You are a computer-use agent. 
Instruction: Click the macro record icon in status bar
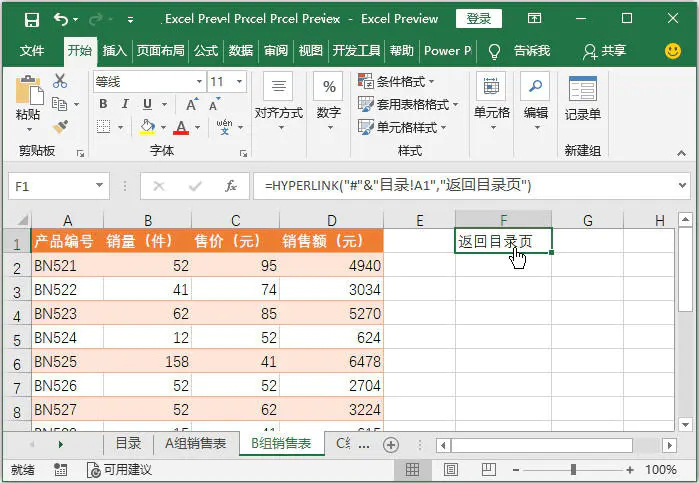(61, 469)
